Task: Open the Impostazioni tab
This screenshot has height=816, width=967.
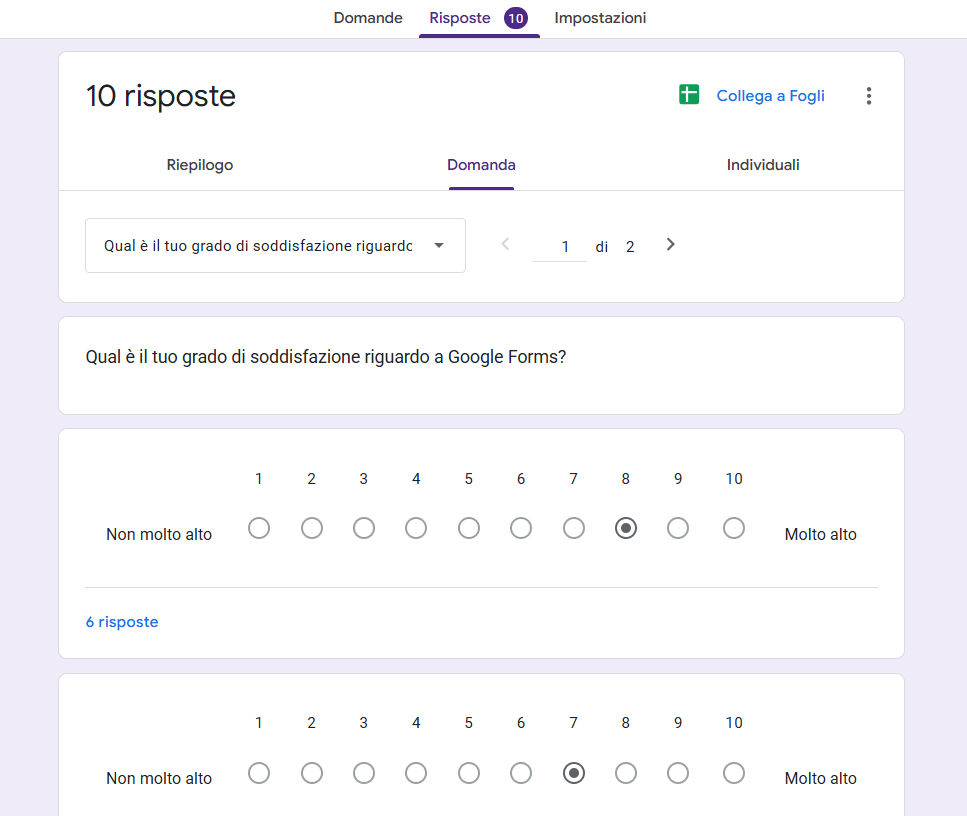Action: (x=600, y=18)
